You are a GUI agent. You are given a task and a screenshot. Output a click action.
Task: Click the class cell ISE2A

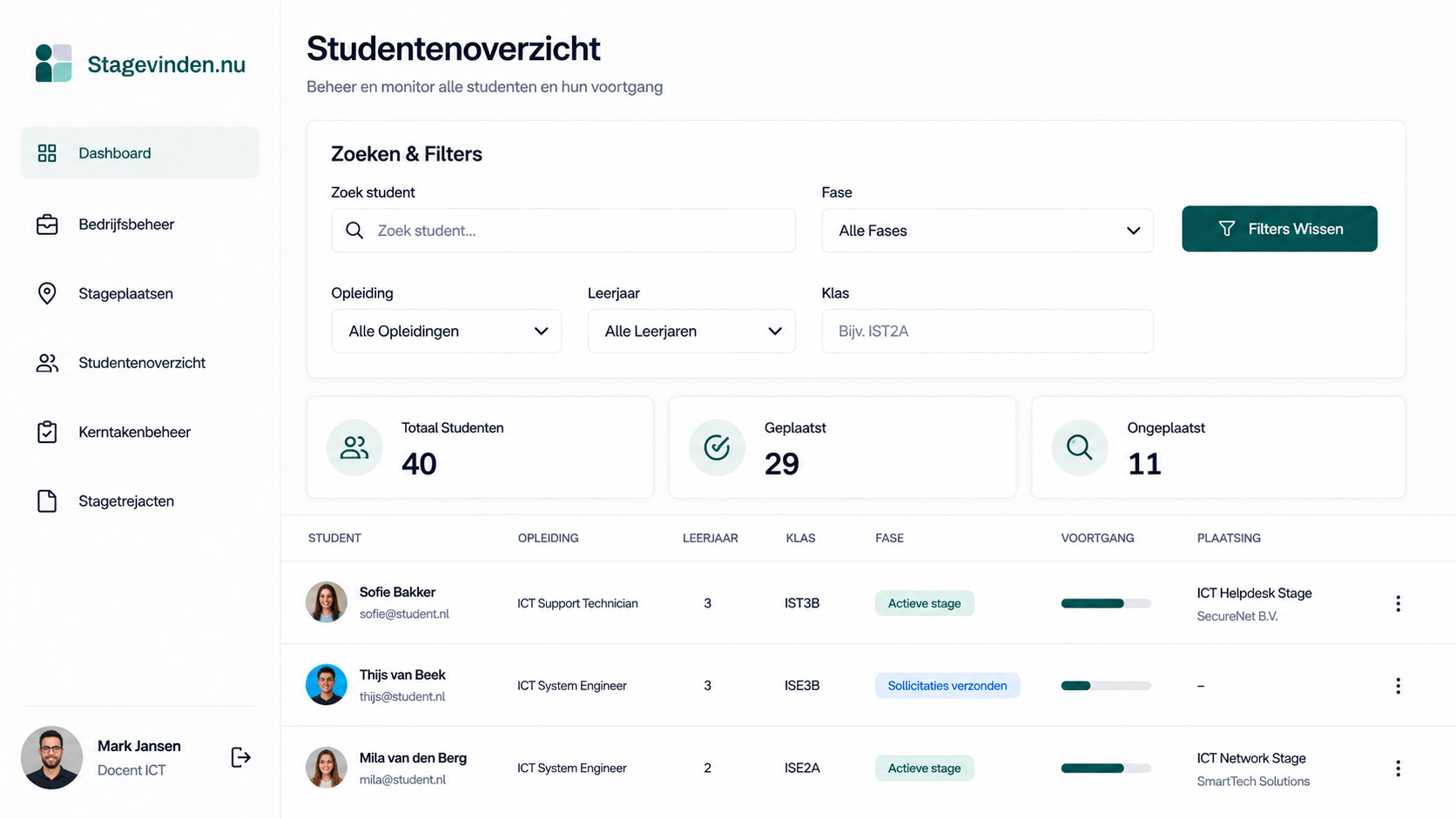[802, 769]
